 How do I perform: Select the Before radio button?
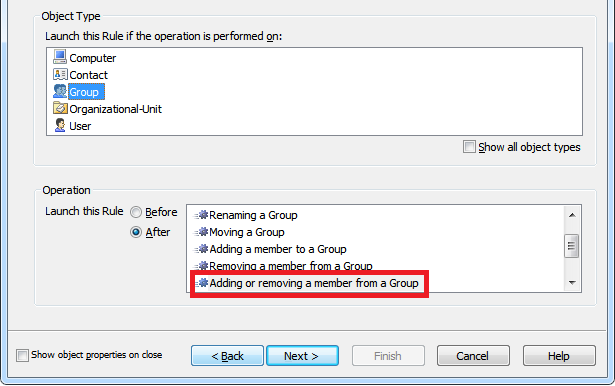pyautogui.click(x=136, y=212)
